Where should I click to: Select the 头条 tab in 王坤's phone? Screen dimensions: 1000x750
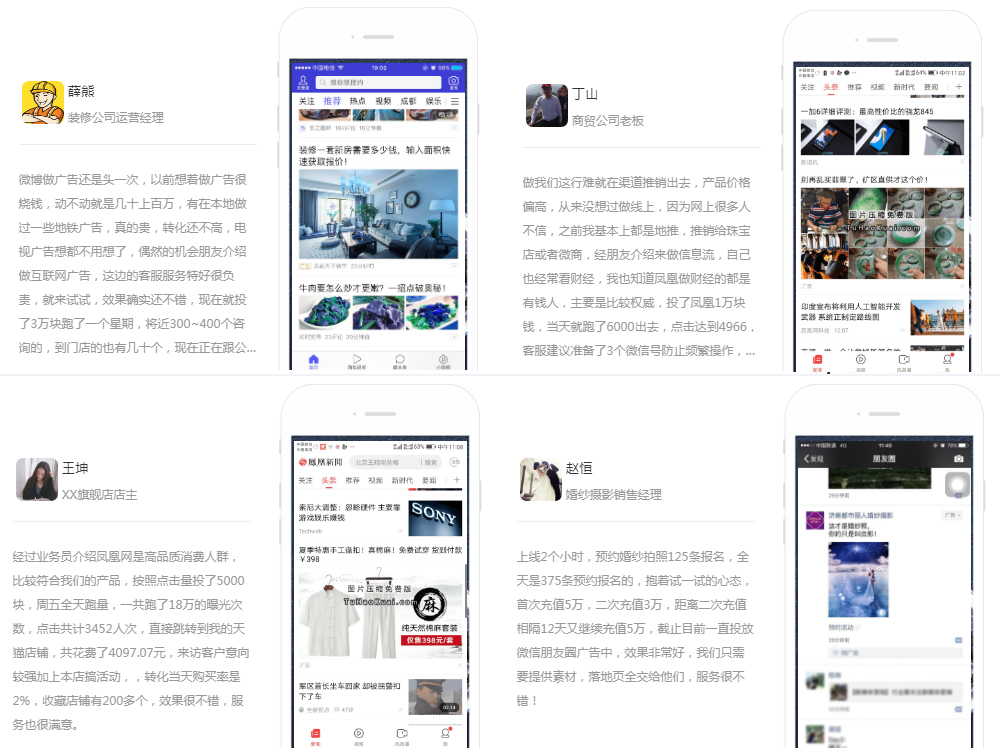tap(328, 480)
